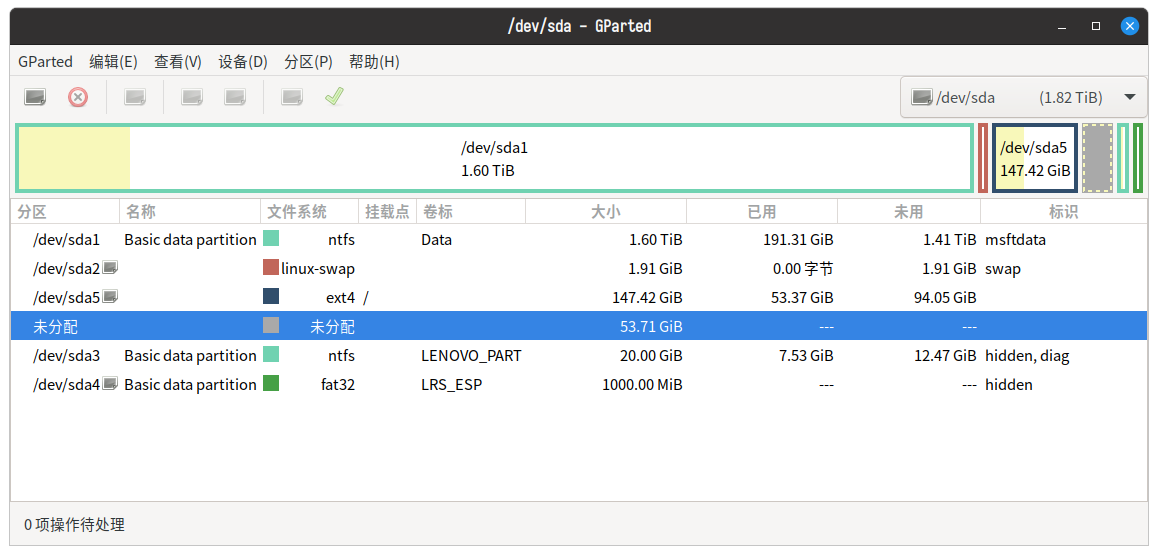Click the status icon beside /dev/sda4
1158x555 pixels.
click(x=111, y=384)
